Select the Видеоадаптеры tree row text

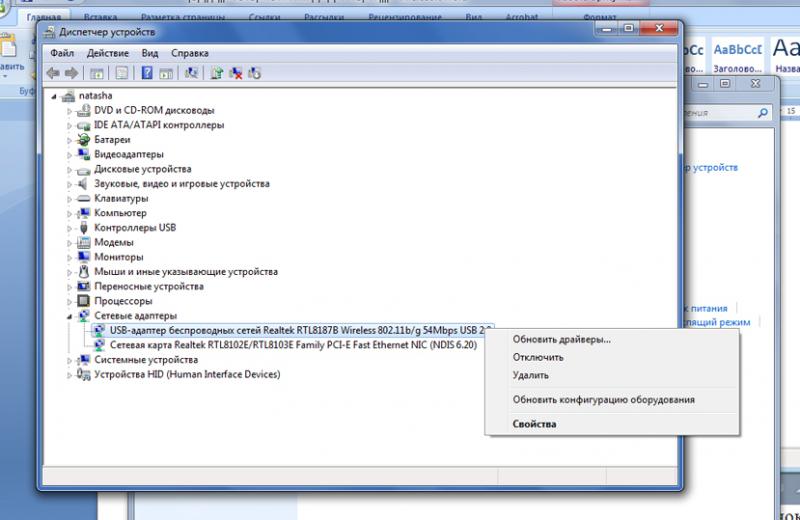(x=129, y=154)
